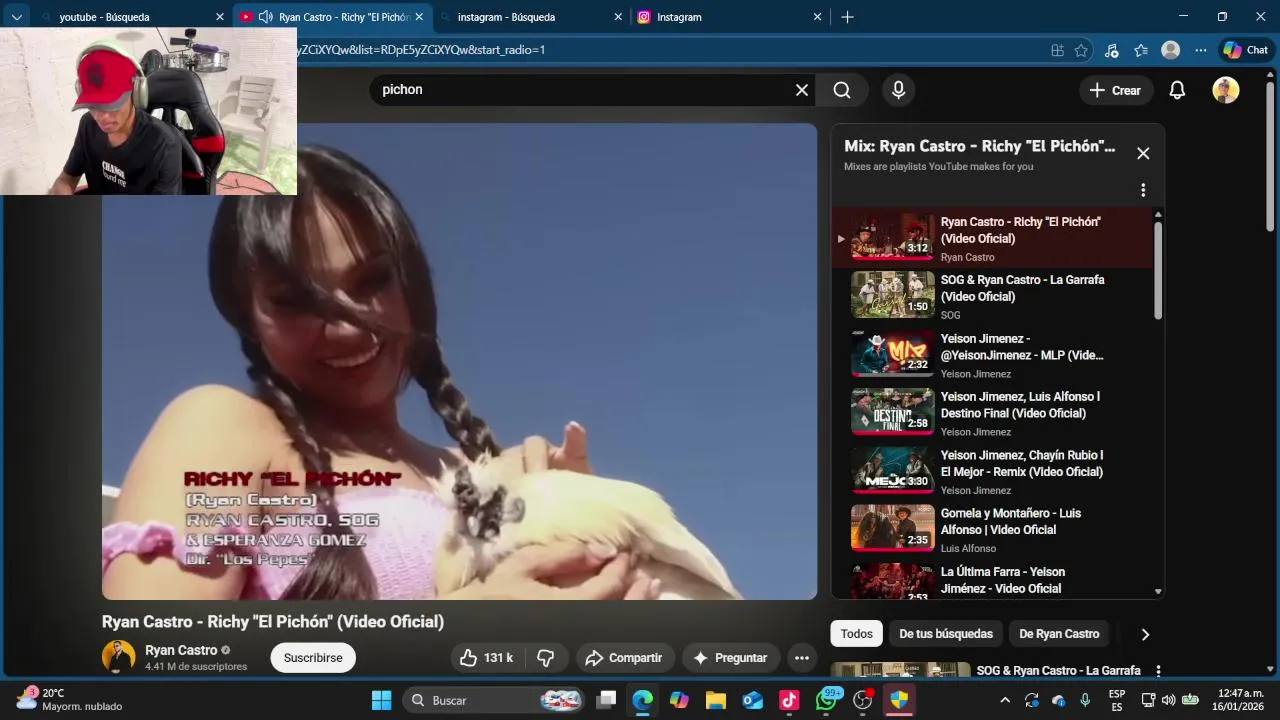Open options for recommended La Garrafa video

1158,671
